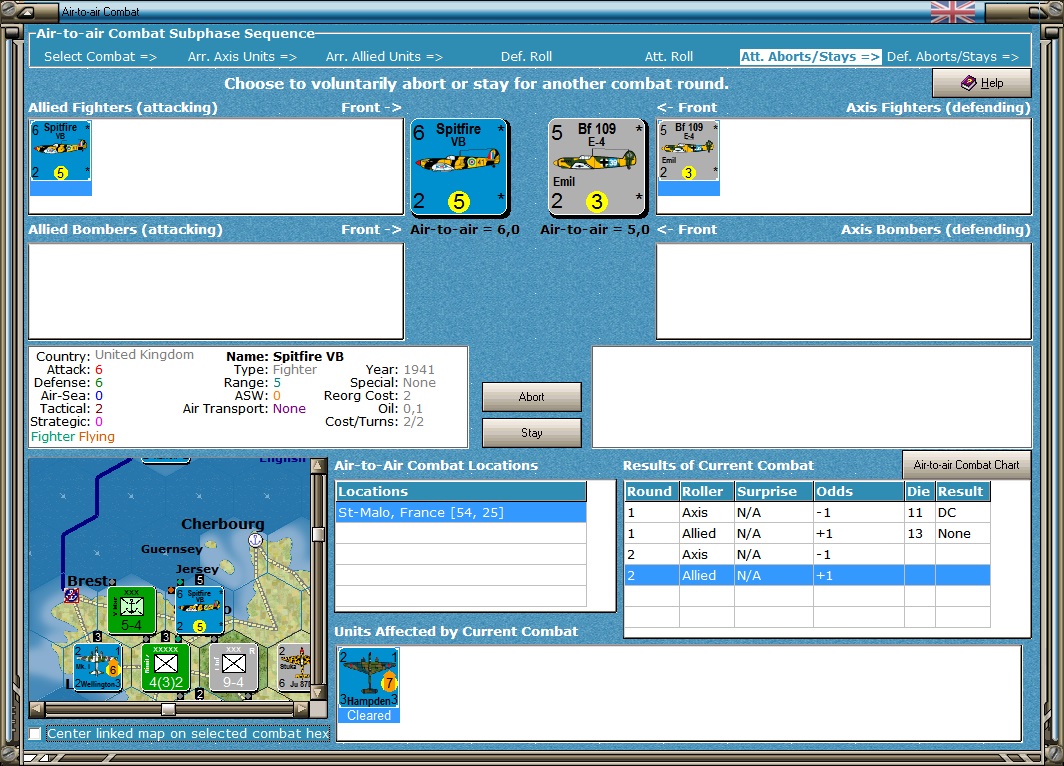This screenshot has width=1064, height=766.
Task: Click the Result column header
Action: [x=962, y=491]
